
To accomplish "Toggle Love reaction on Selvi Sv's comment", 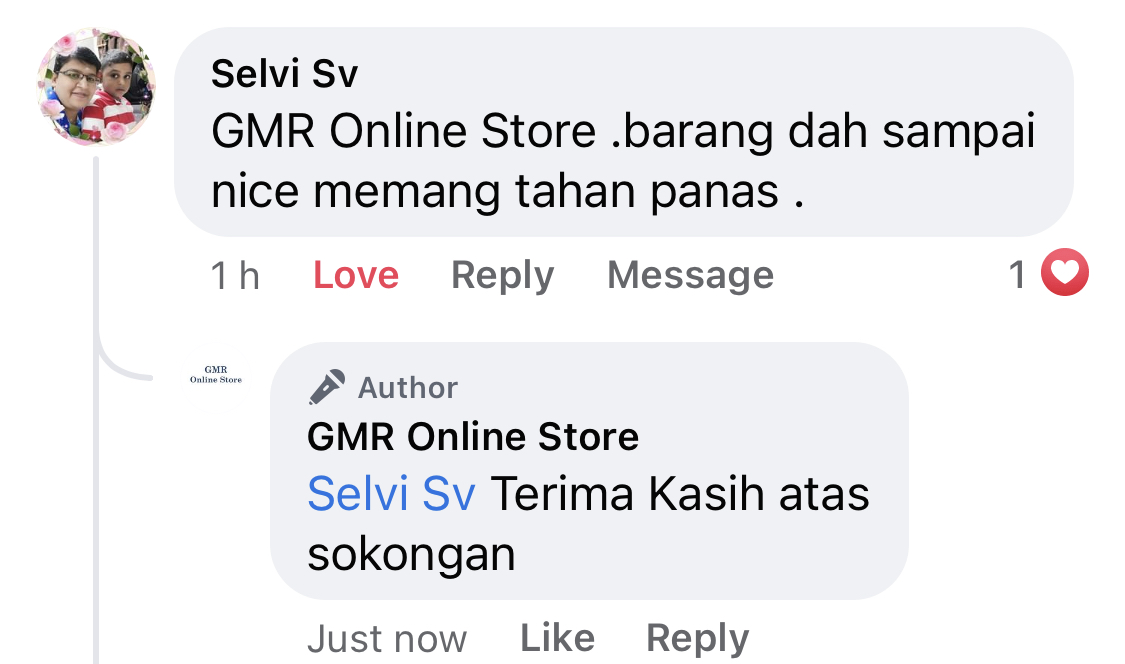I will point(356,275).
